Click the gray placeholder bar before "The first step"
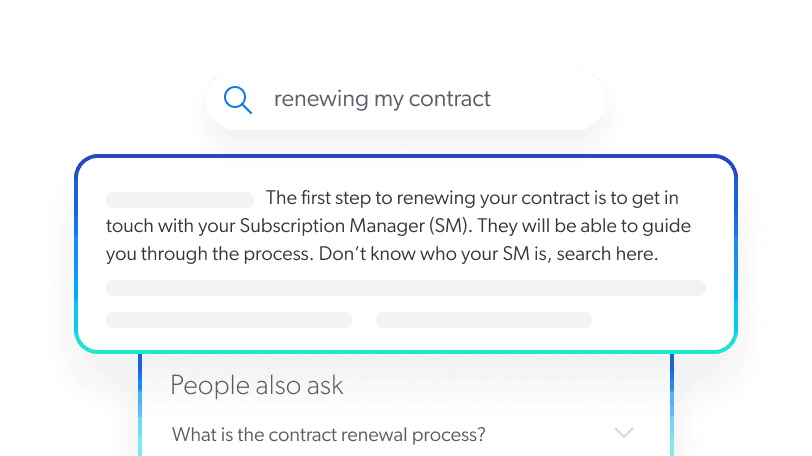The height and width of the screenshot is (456, 812). click(x=180, y=199)
